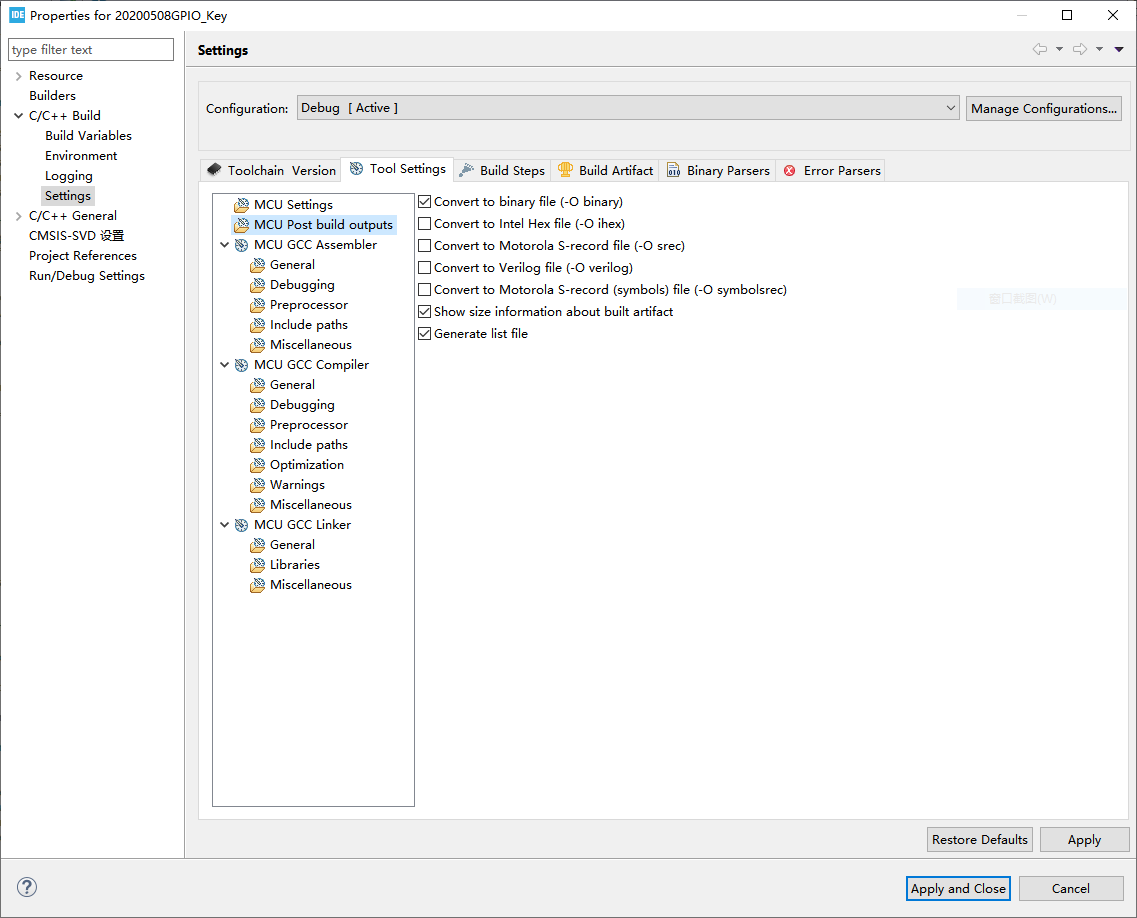Screen dimensions: 1137x918
Task: Click the Manage Configurations button
Action: (1043, 107)
